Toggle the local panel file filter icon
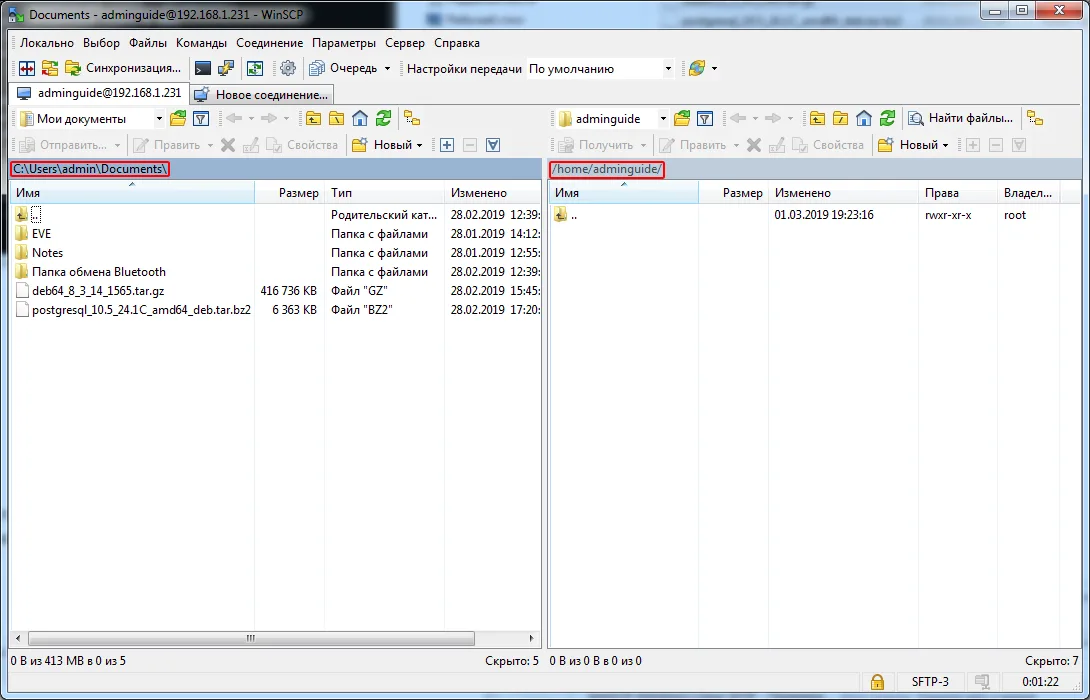 coord(201,118)
